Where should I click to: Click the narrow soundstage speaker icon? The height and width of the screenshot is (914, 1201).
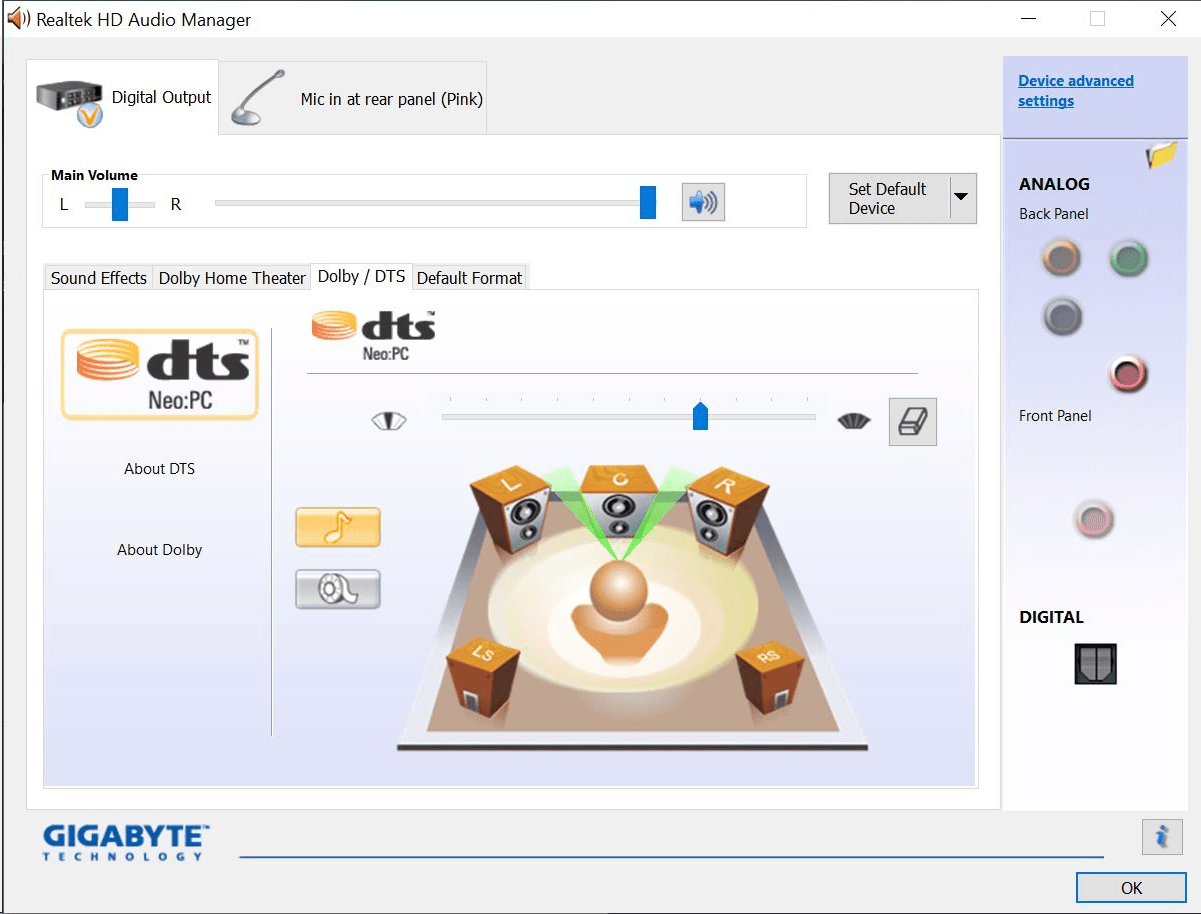tap(389, 420)
